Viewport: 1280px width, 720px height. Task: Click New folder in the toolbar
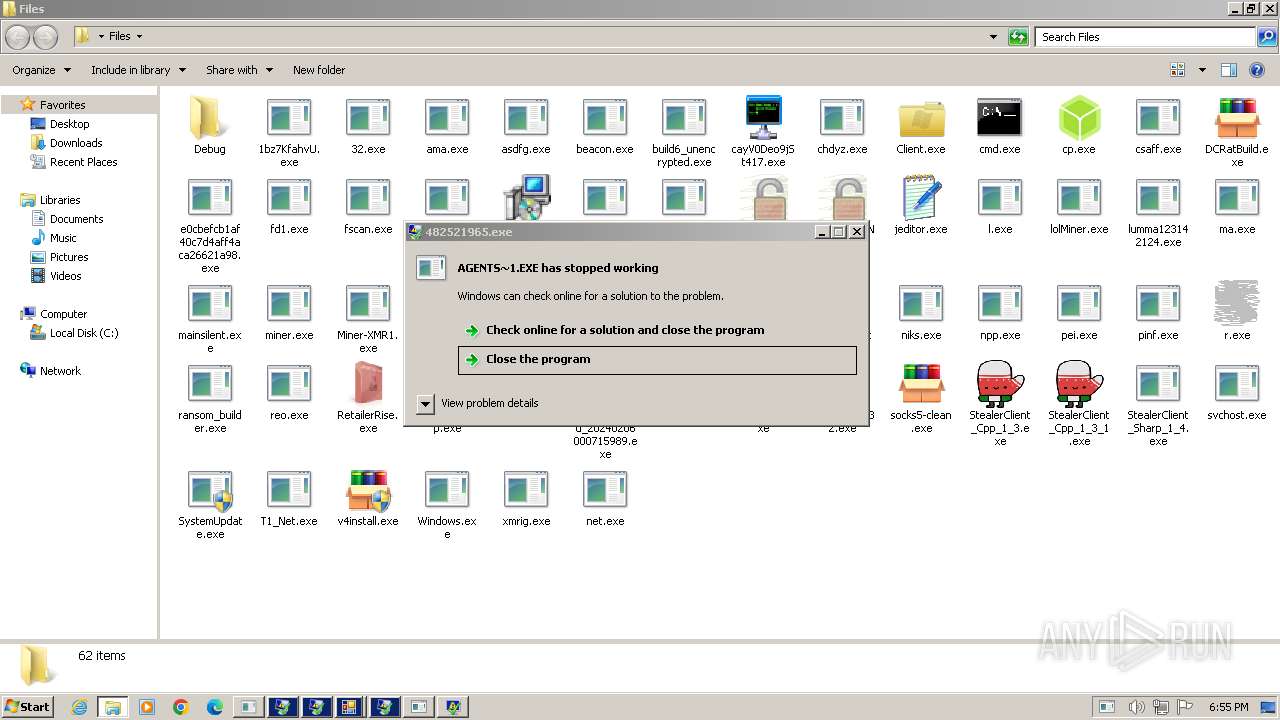319,70
